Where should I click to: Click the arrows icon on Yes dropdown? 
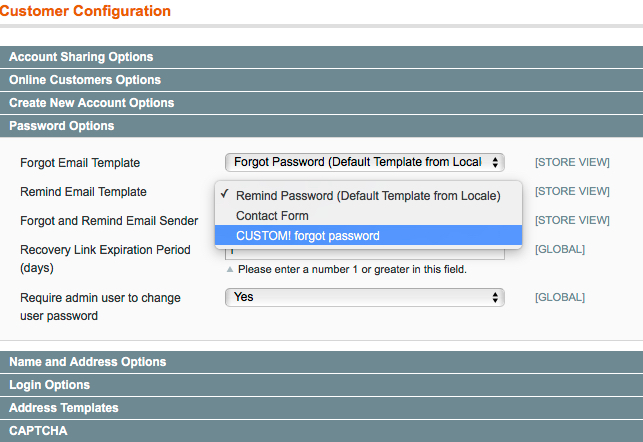pos(495,297)
